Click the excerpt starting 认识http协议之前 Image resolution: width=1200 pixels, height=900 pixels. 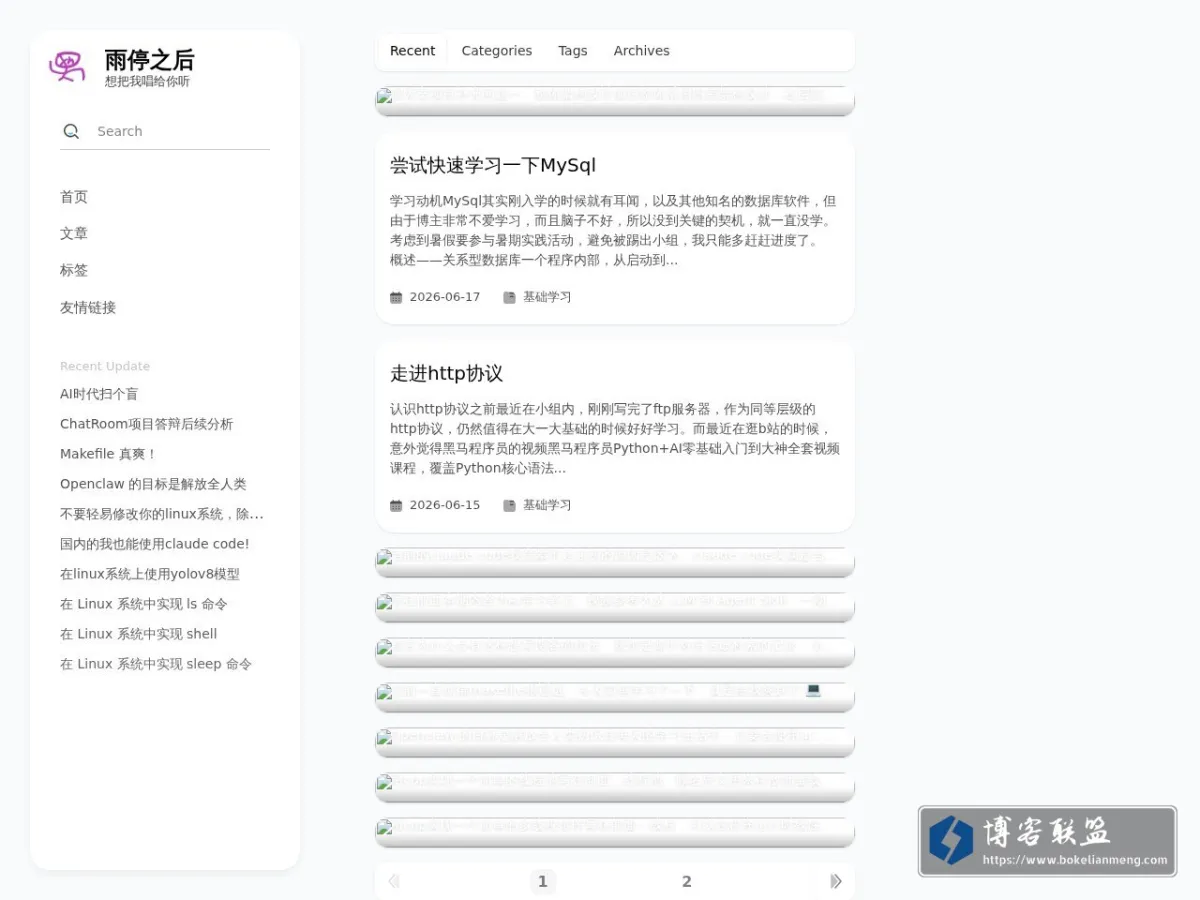614,438
